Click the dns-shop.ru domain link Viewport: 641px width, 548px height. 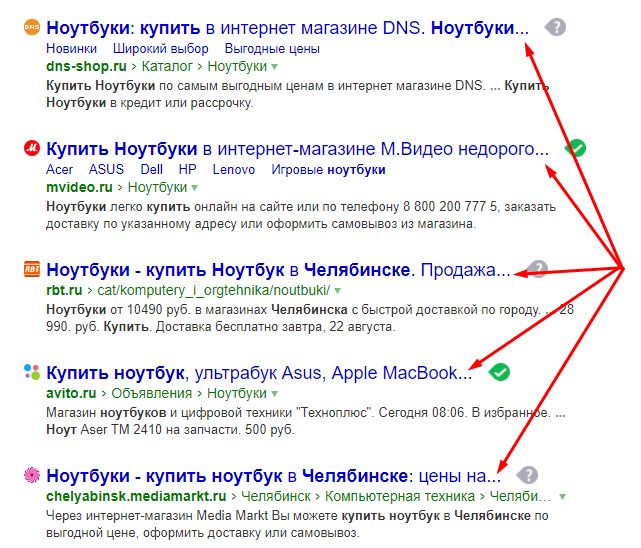pyautogui.click(x=86, y=66)
